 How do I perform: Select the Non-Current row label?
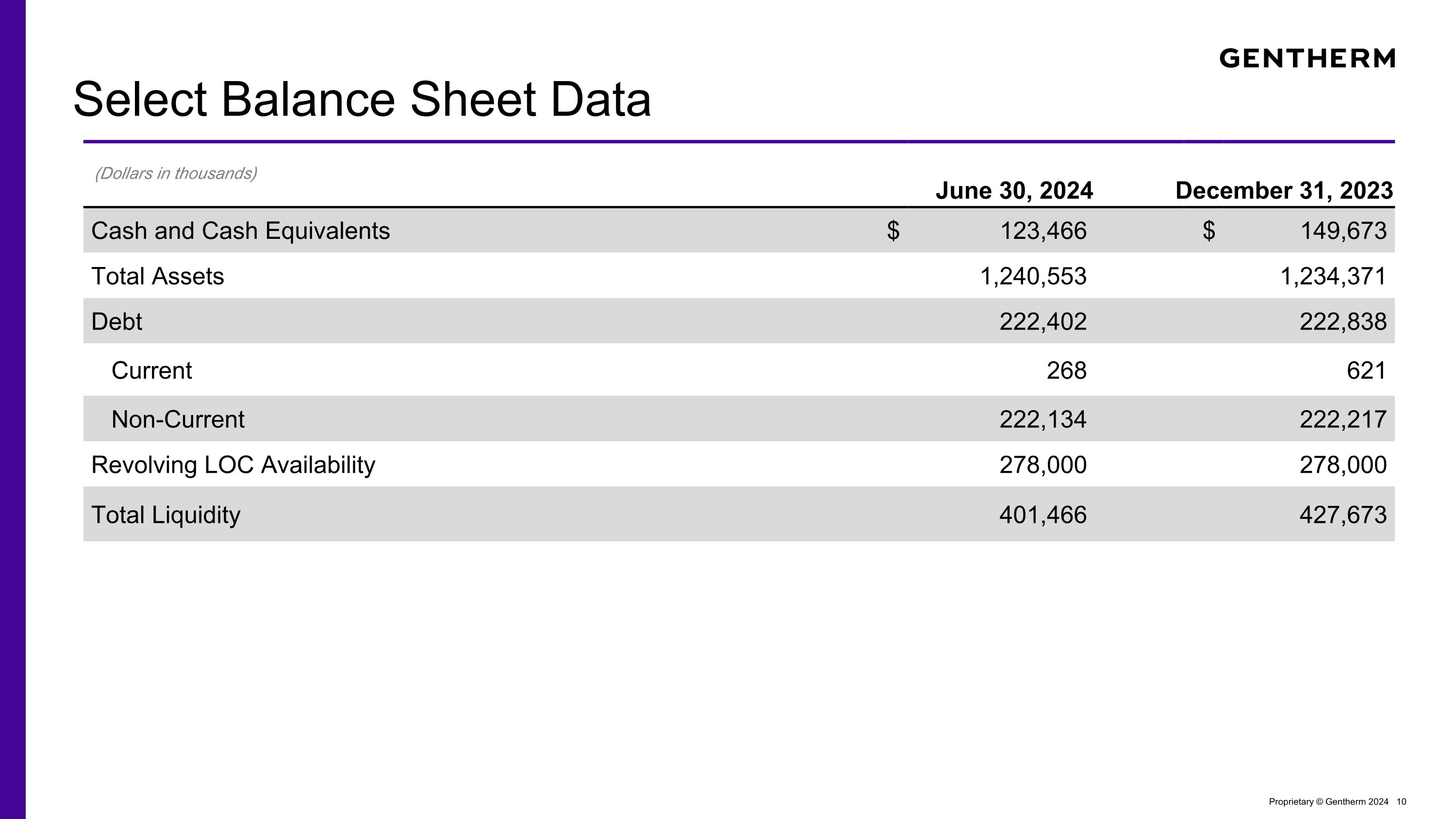[178, 419]
